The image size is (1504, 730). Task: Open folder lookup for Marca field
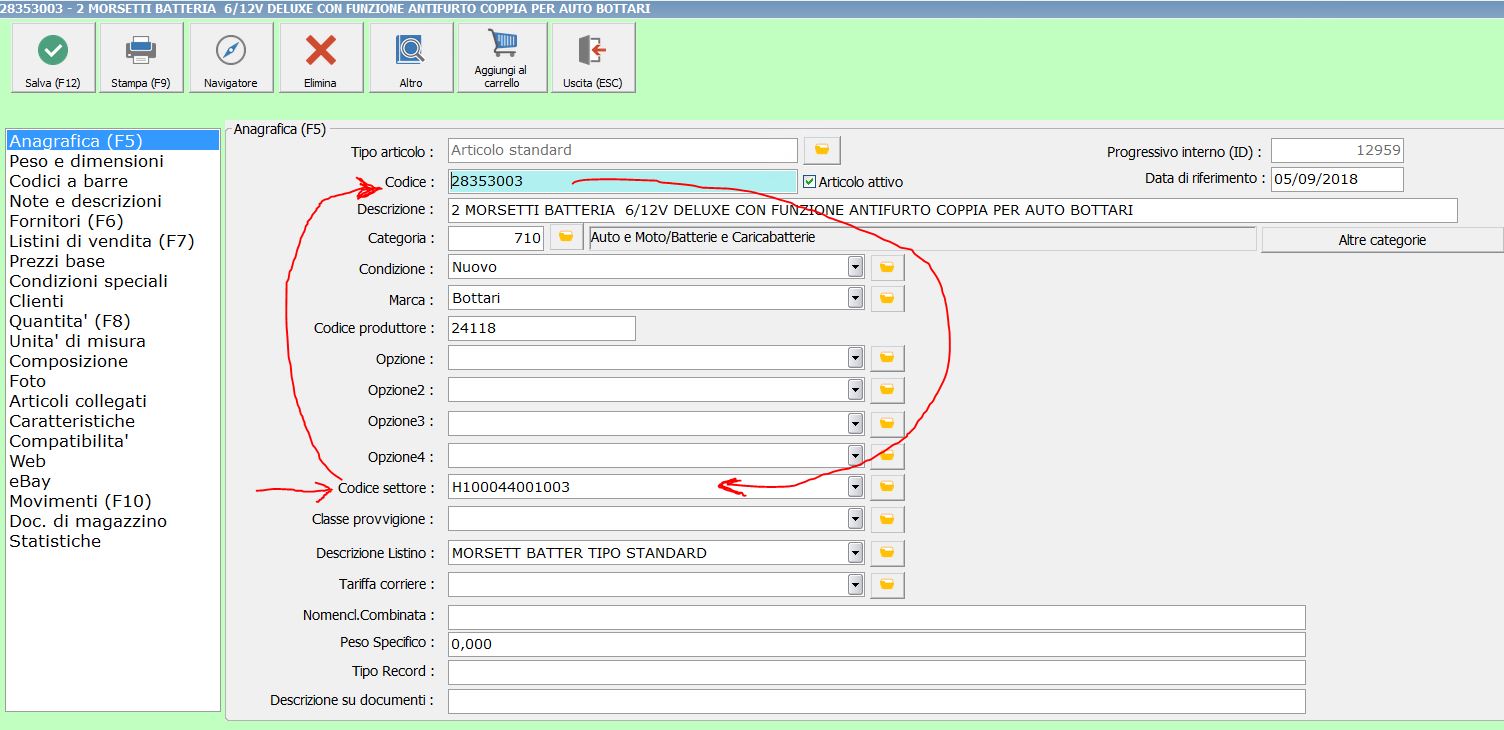pos(887,298)
